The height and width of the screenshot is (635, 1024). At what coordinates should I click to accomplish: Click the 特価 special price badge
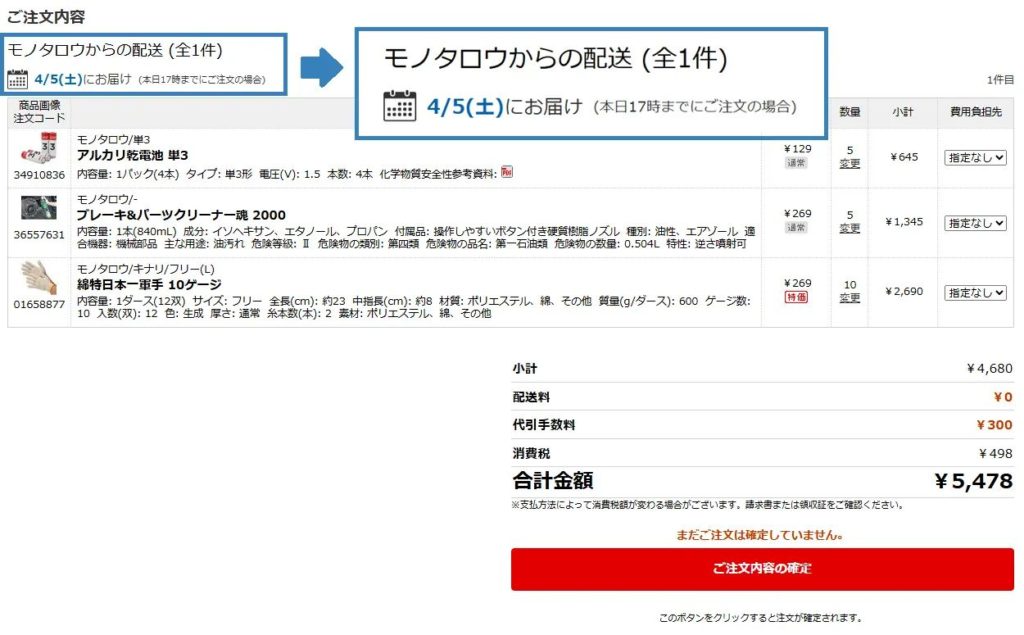pos(797,297)
